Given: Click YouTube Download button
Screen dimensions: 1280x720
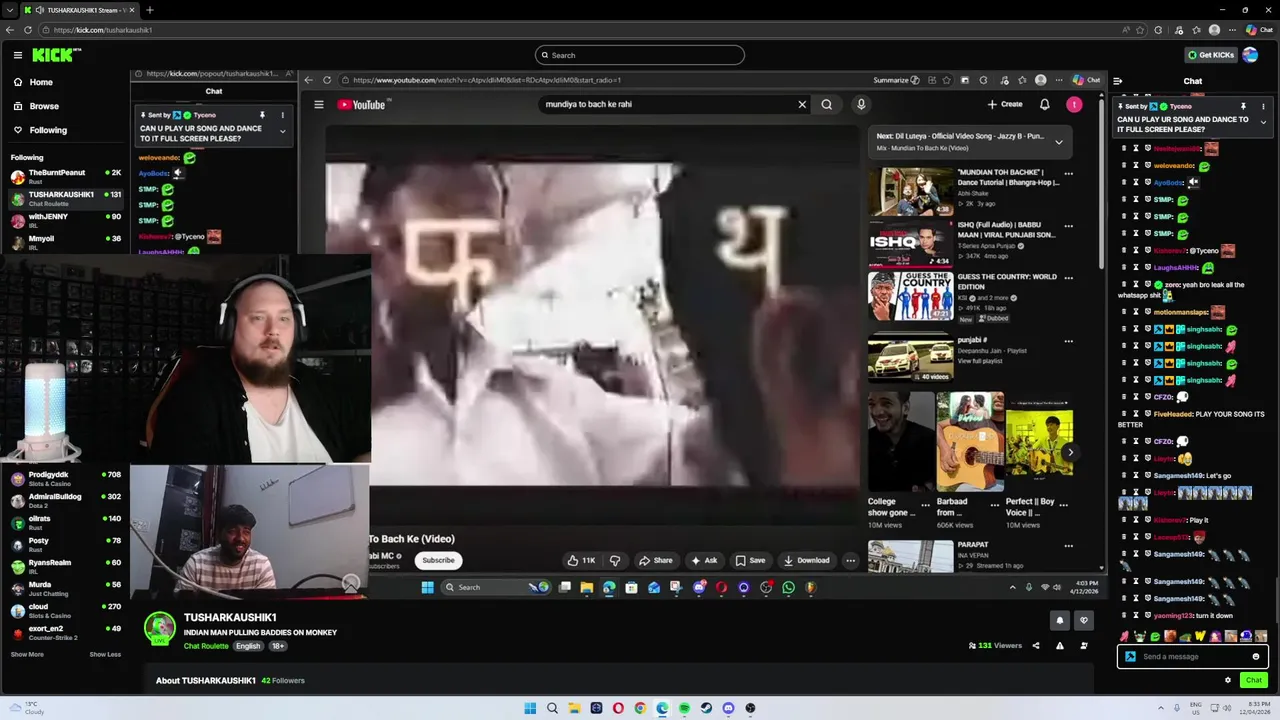Looking at the screenshot, I should tap(806, 560).
